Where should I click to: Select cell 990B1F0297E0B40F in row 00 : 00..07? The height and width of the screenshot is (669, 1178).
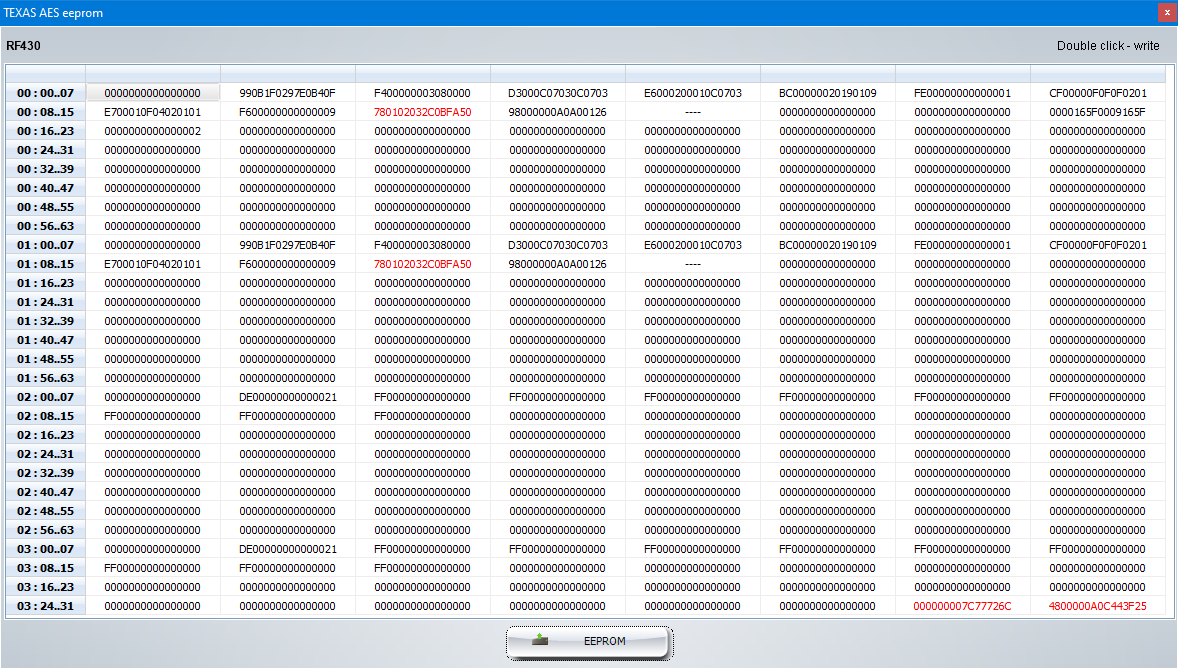288,93
